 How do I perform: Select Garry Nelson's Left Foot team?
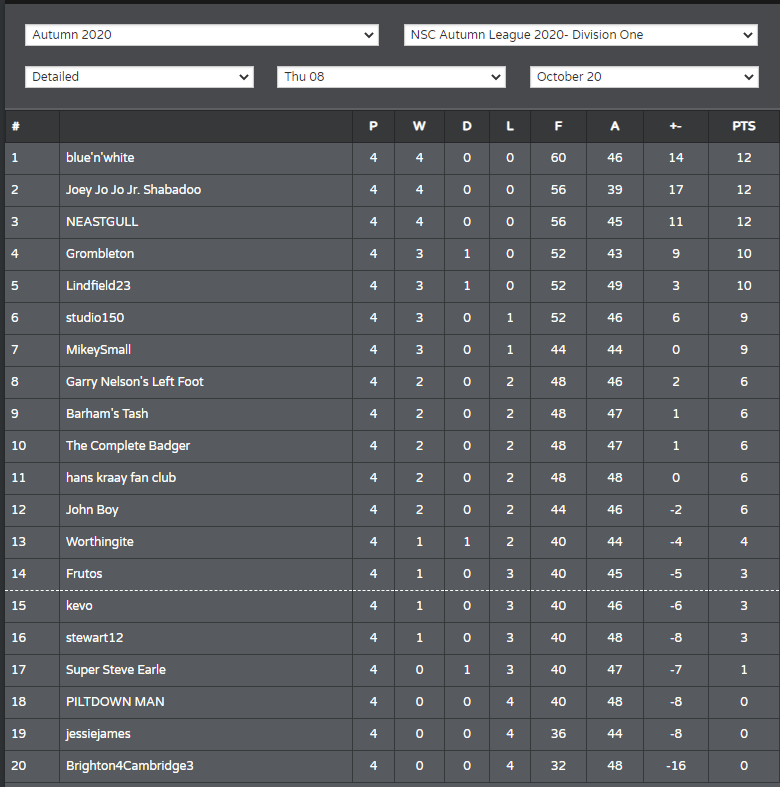pyautogui.click(x=135, y=381)
